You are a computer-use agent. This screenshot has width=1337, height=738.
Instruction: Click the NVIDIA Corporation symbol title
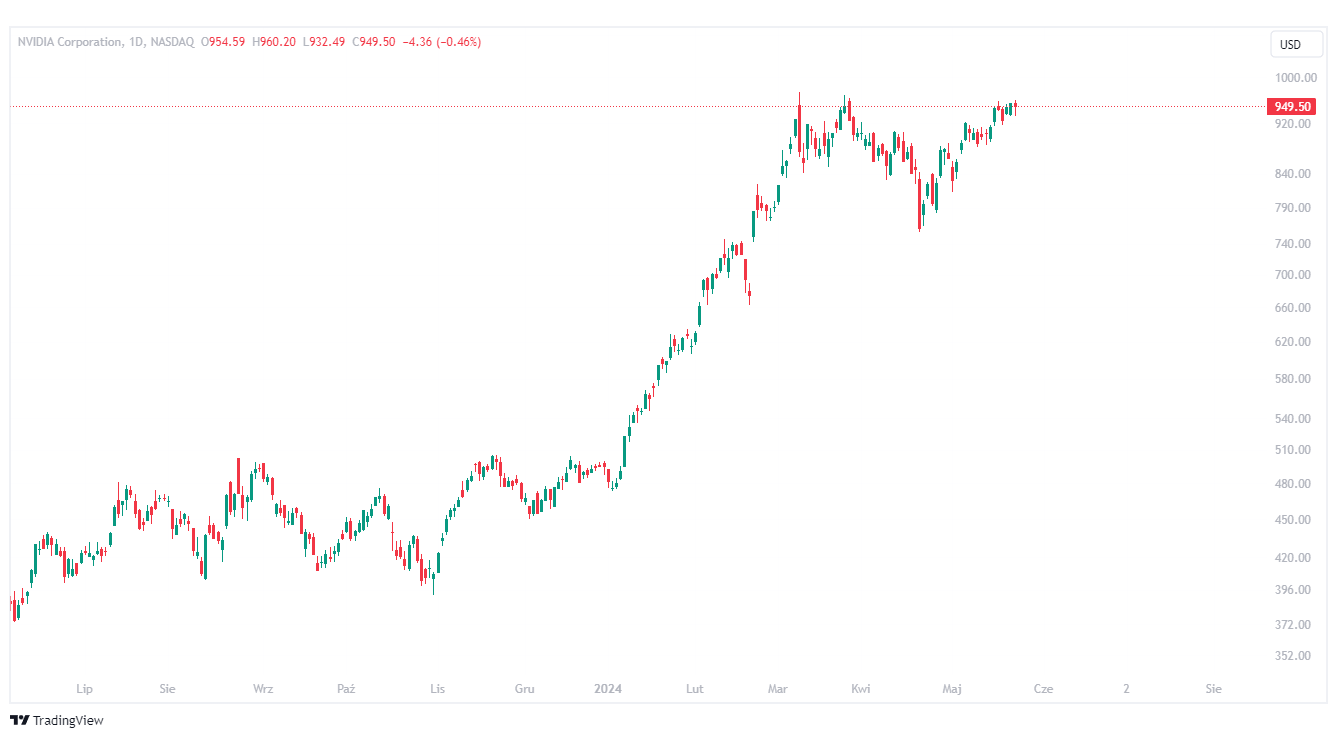pyautogui.click(x=69, y=42)
